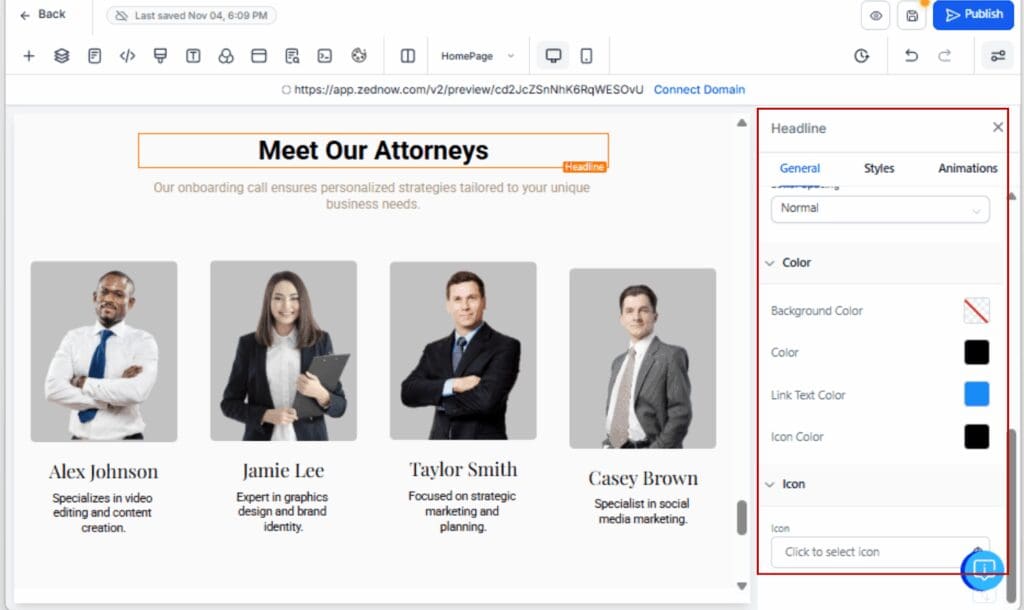The image size is (1024, 610).
Task: Preview the site with the eye icon
Action: coord(874,15)
